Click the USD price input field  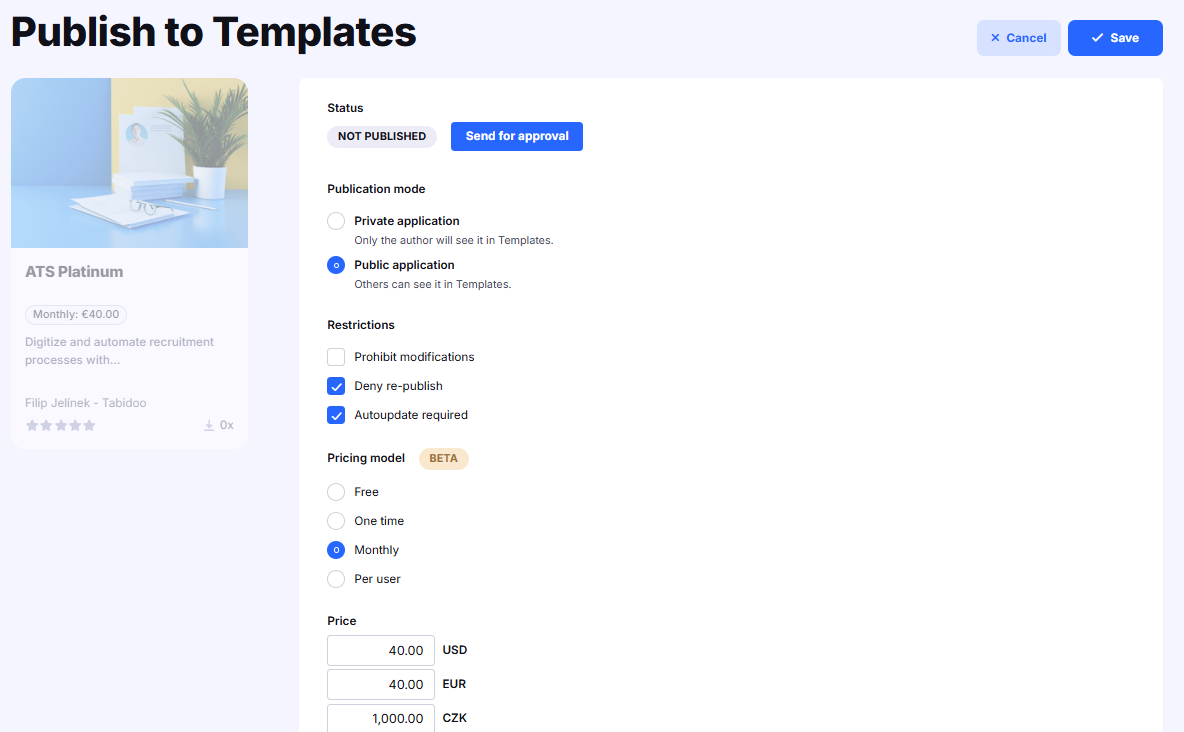[x=381, y=650]
